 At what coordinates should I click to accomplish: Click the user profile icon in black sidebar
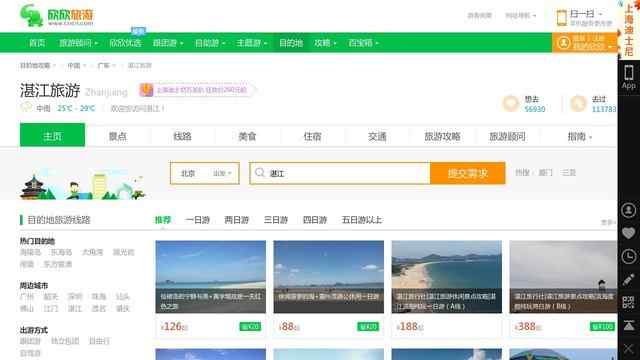[x=629, y=210]
